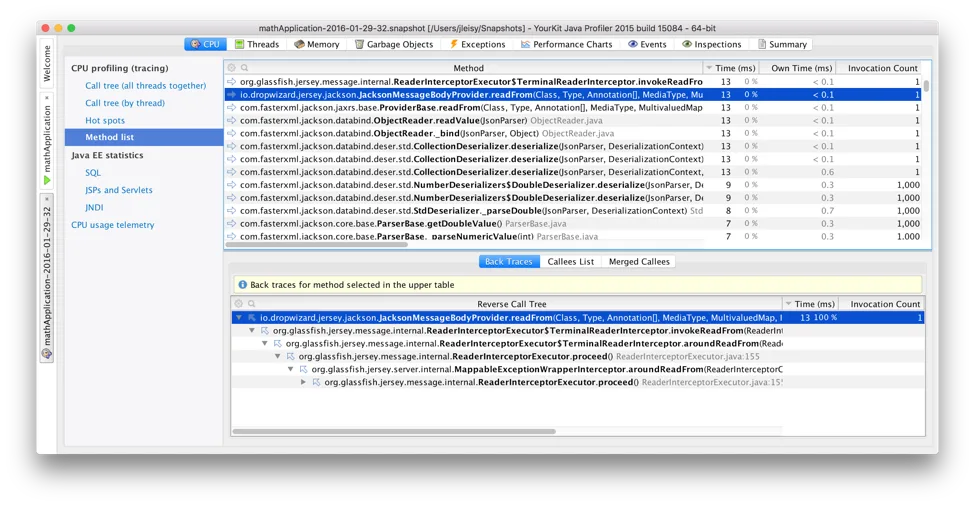Close the mathApplication-2016-01-29-32 vertical tab
The image size is (975, 506).
(x=47, y=199)
